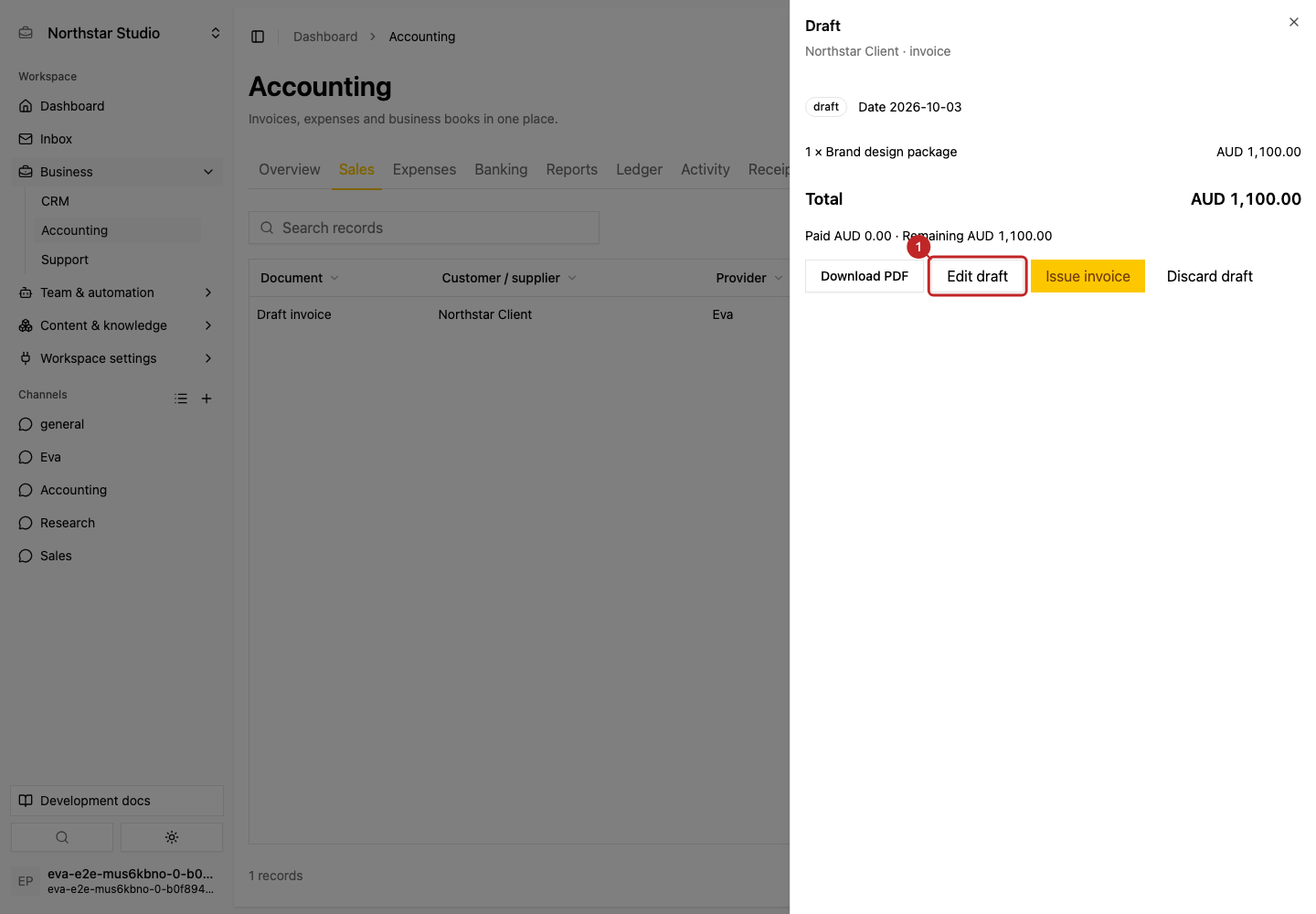This screenshot has height=914, width=1316.
Task: Go to the Dashboard breadcrumb link
Action: (325, 37)
